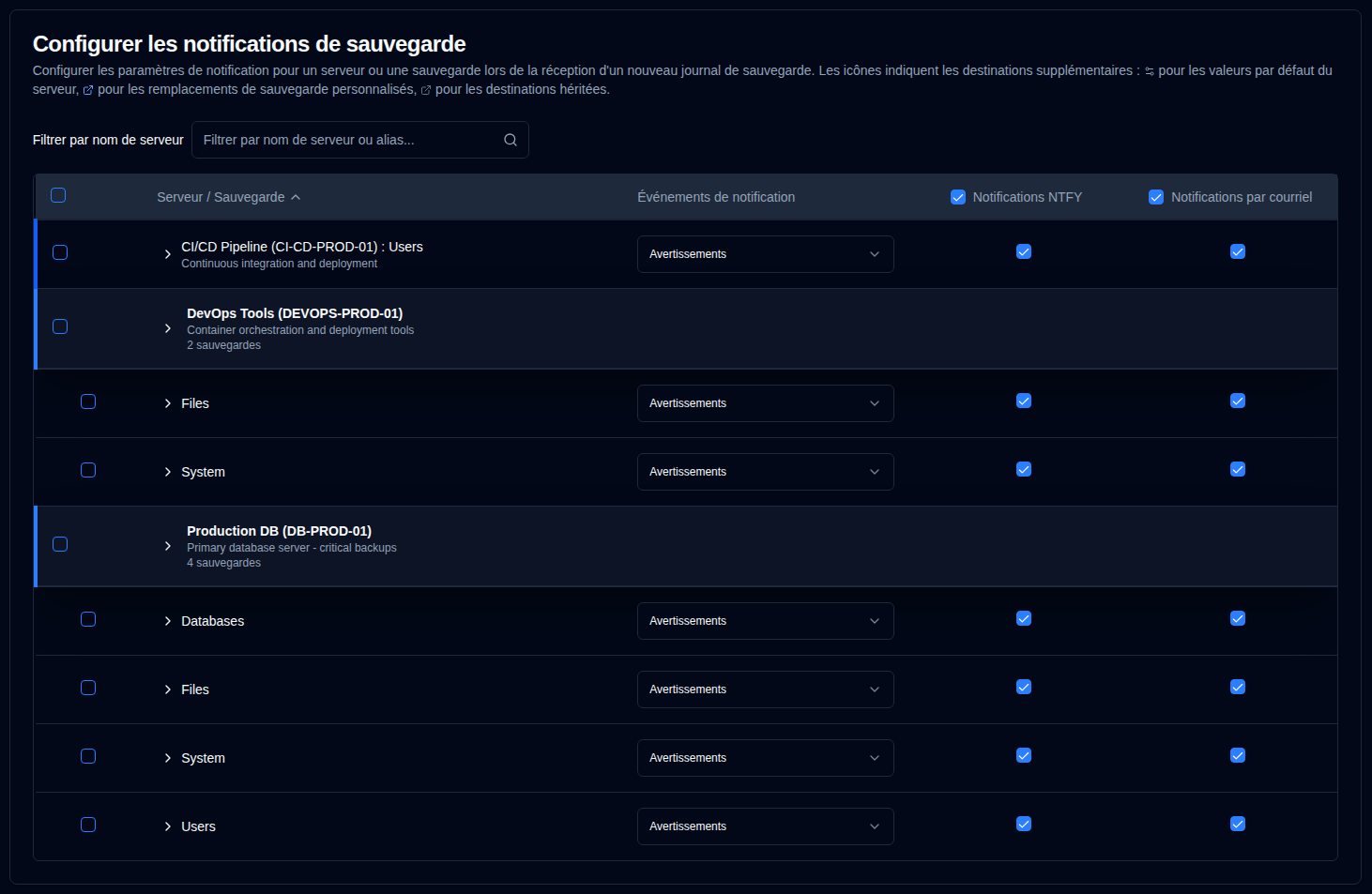Screen dimensions: 1372x894
Task: Click the magnifier icon in the server filter
Action: click(x=511, y=140)
